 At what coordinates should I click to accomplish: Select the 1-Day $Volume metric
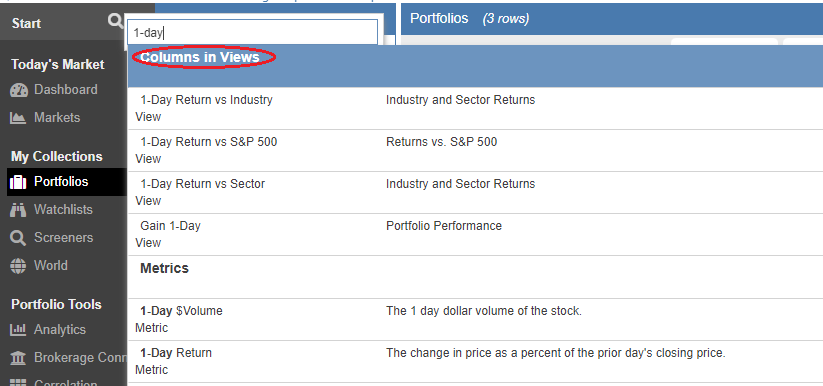coord(475,319)
